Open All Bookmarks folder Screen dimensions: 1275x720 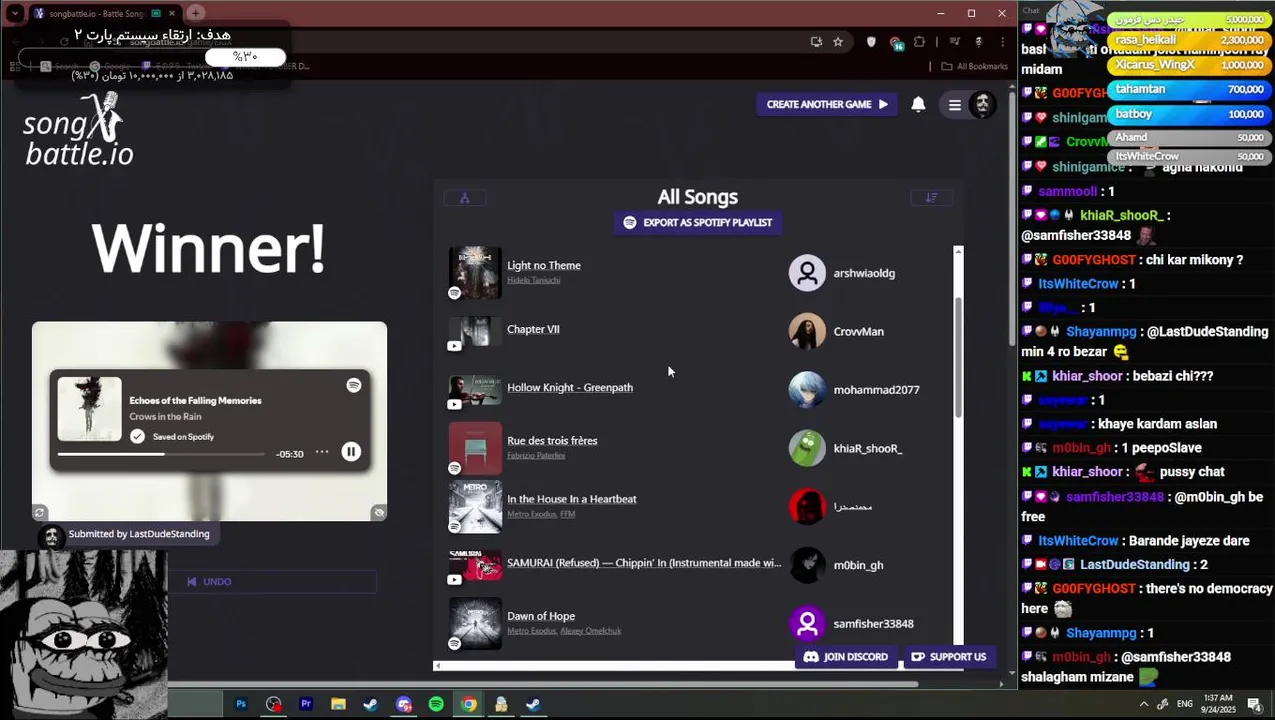(x=975, y=66)
